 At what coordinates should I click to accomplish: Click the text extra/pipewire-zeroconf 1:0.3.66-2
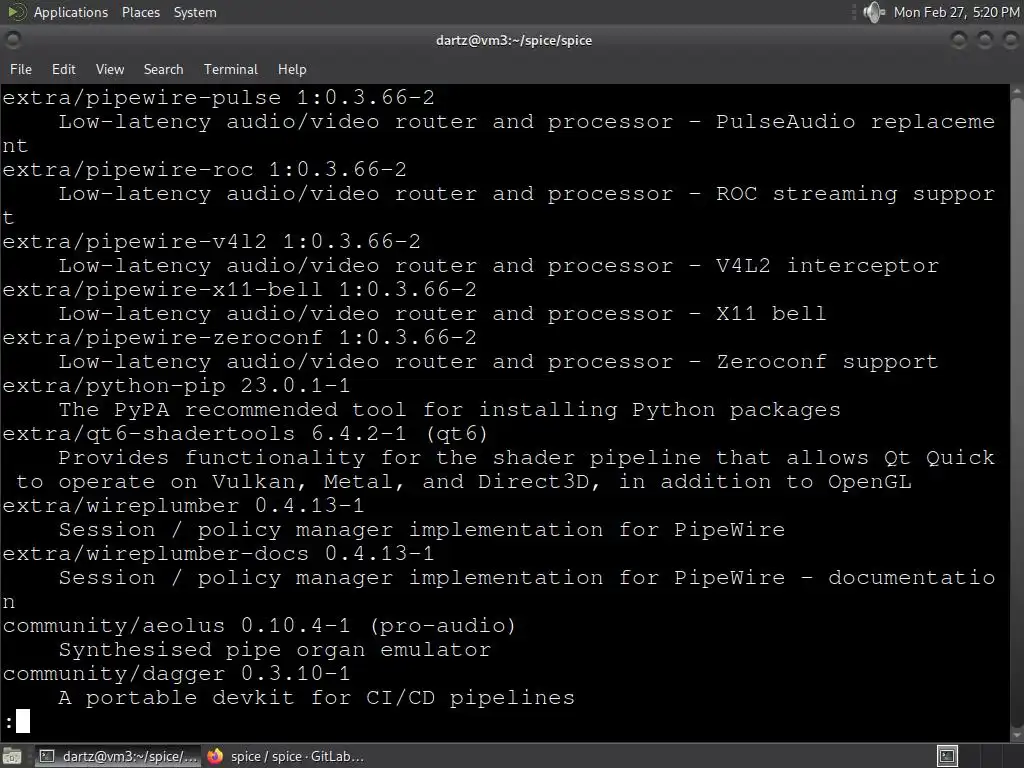tap(239, 337)
